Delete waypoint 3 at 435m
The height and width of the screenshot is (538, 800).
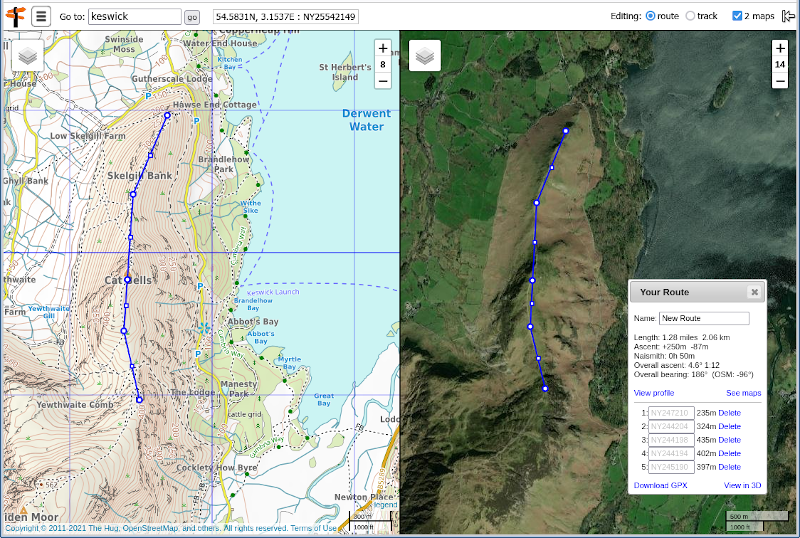coord(730,440)
